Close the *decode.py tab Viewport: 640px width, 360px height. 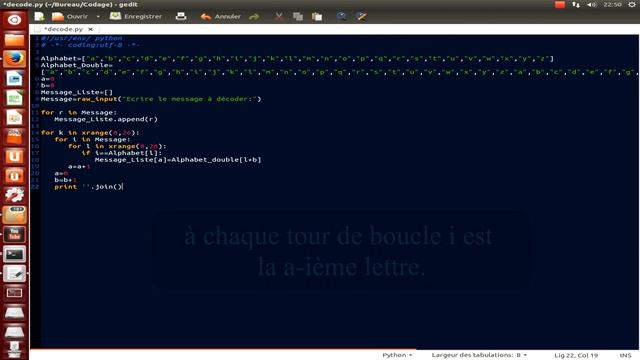click(x=90, y=29)
